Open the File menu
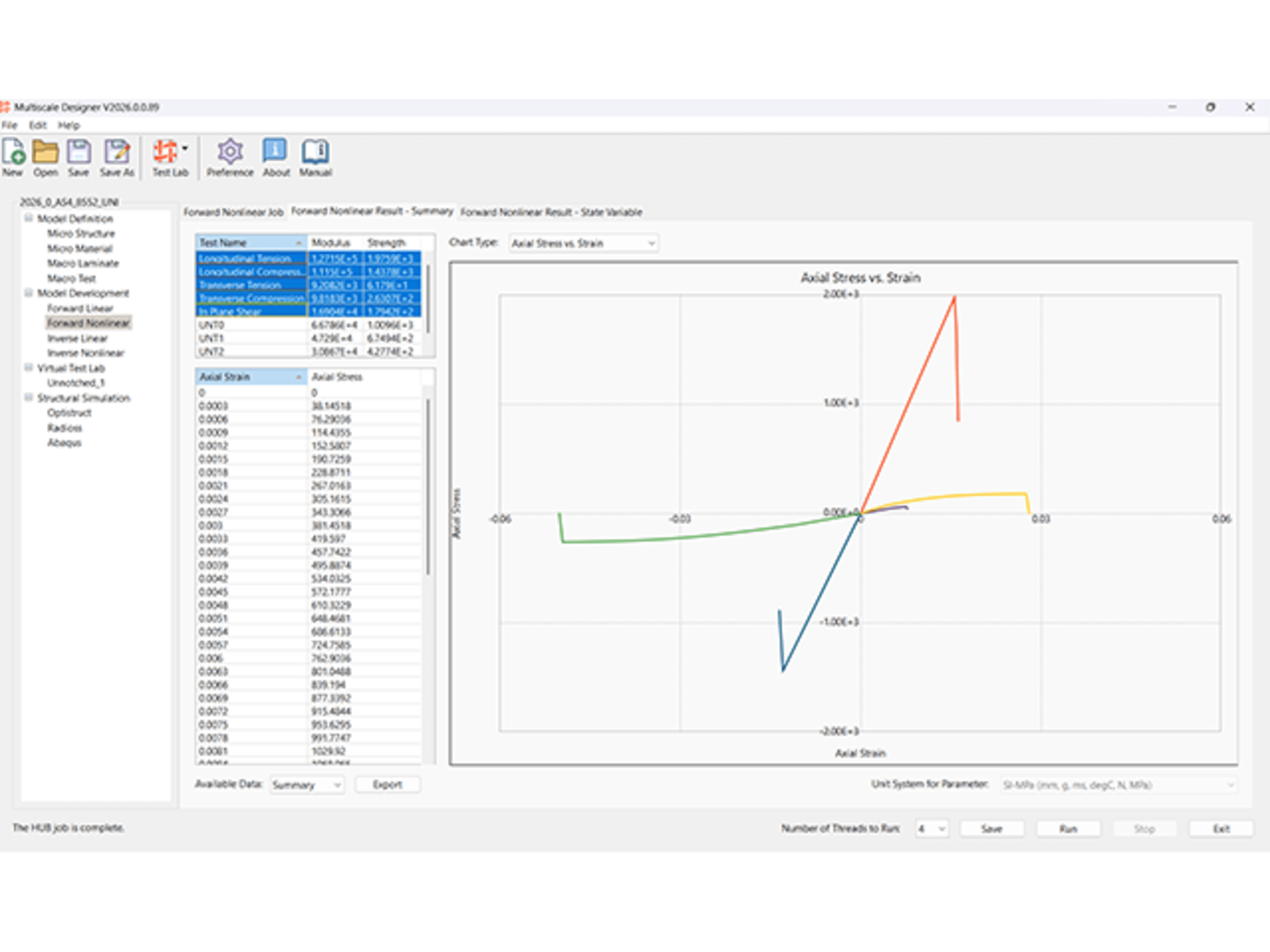The image size is (1270, 952). [10, 125]
